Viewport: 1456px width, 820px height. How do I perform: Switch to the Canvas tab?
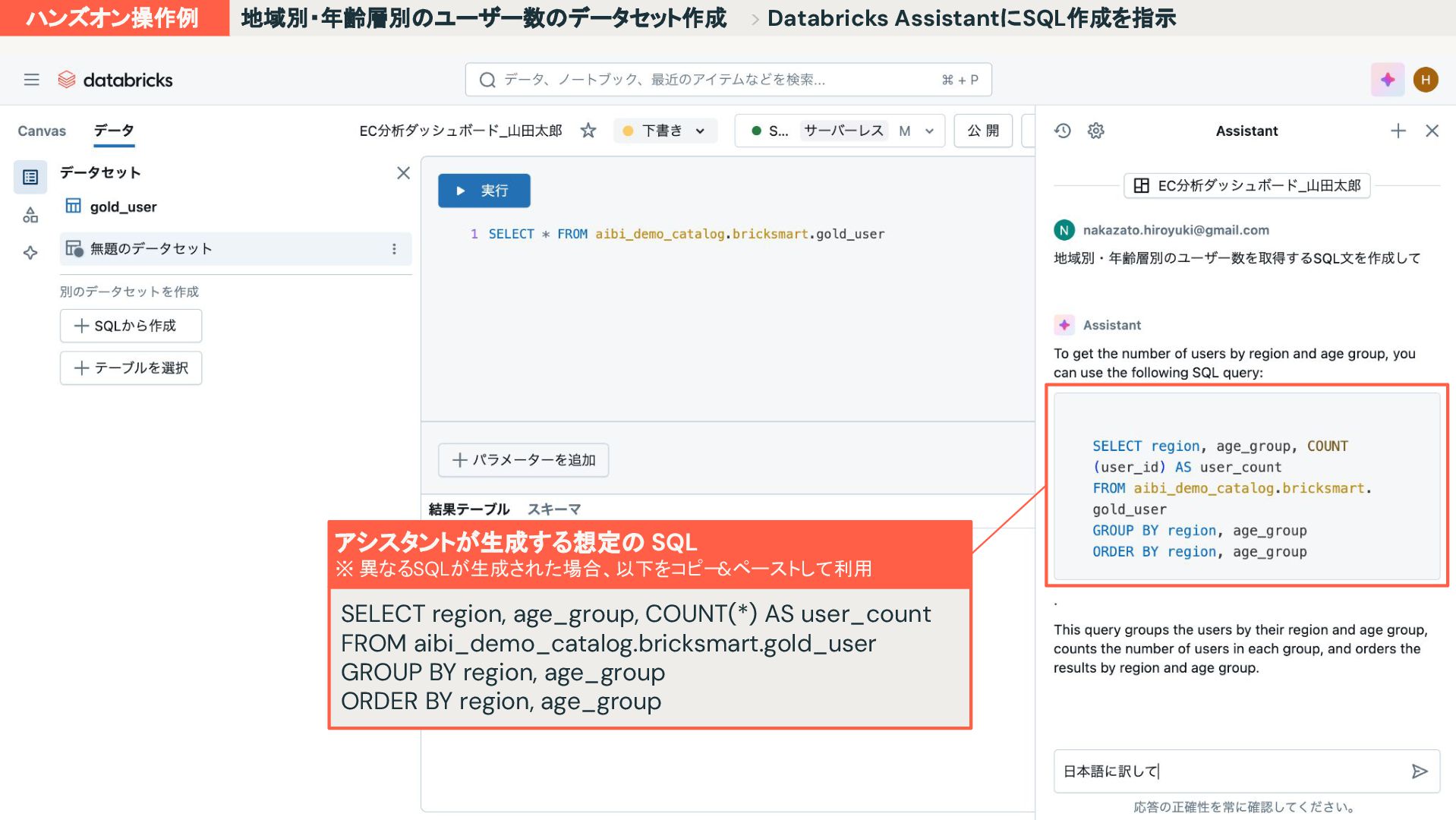click(x=42, y=131)
